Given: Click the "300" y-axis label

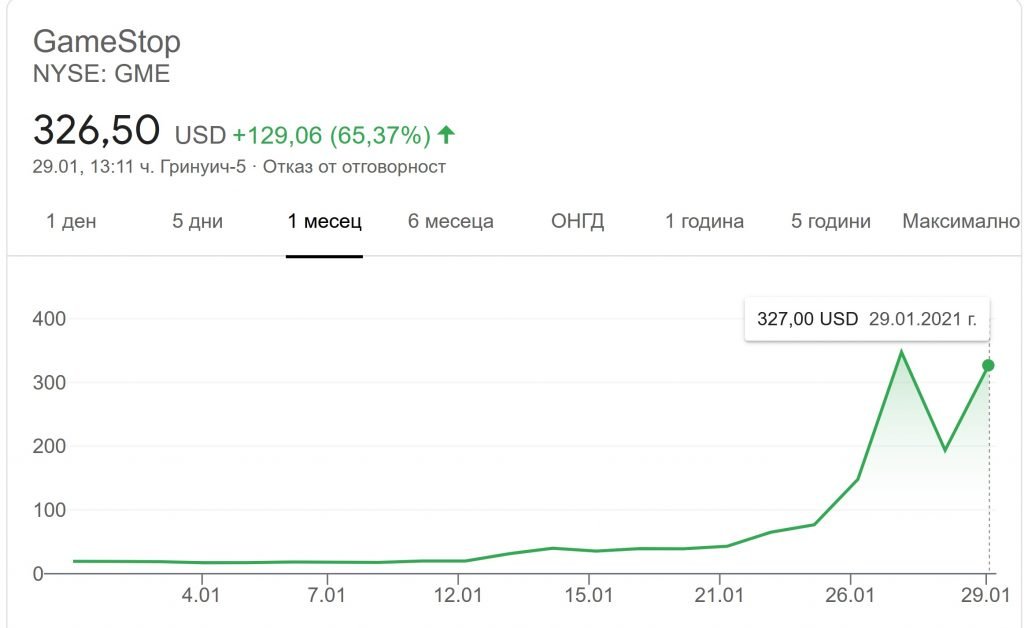Looking at the screenshot, I should 49,383.
